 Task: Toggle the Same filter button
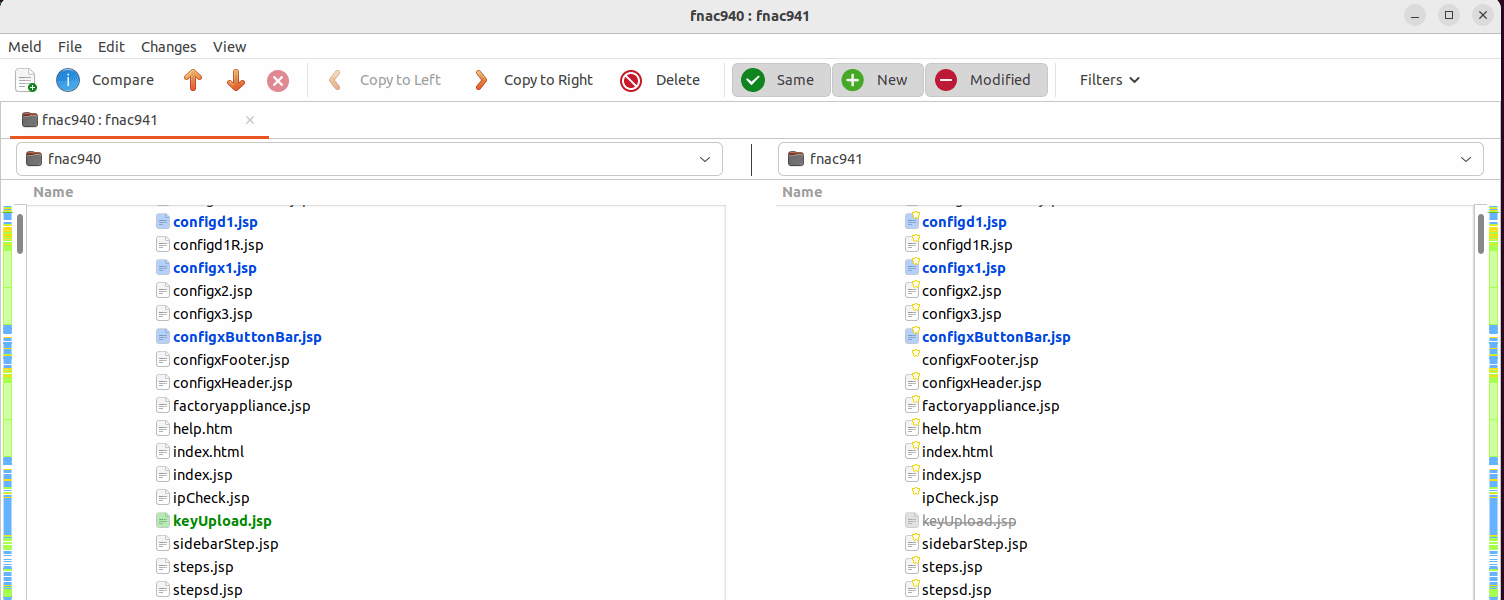(x=781, y=80)
